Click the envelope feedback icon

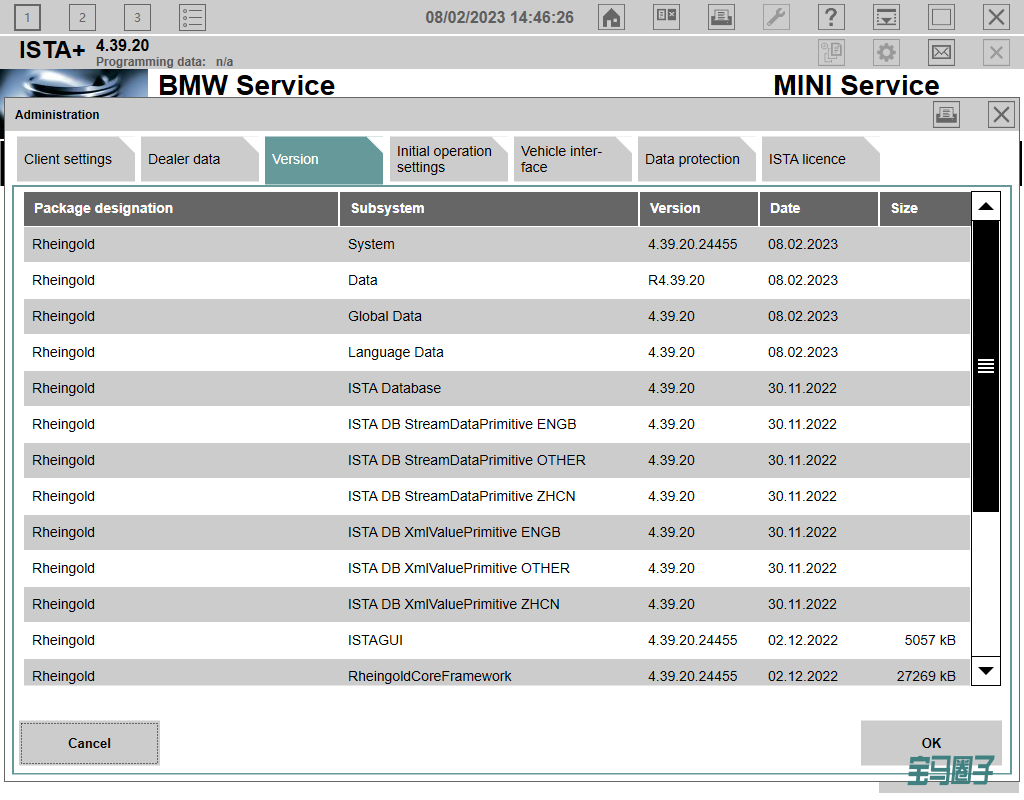(x=941, y=53)
